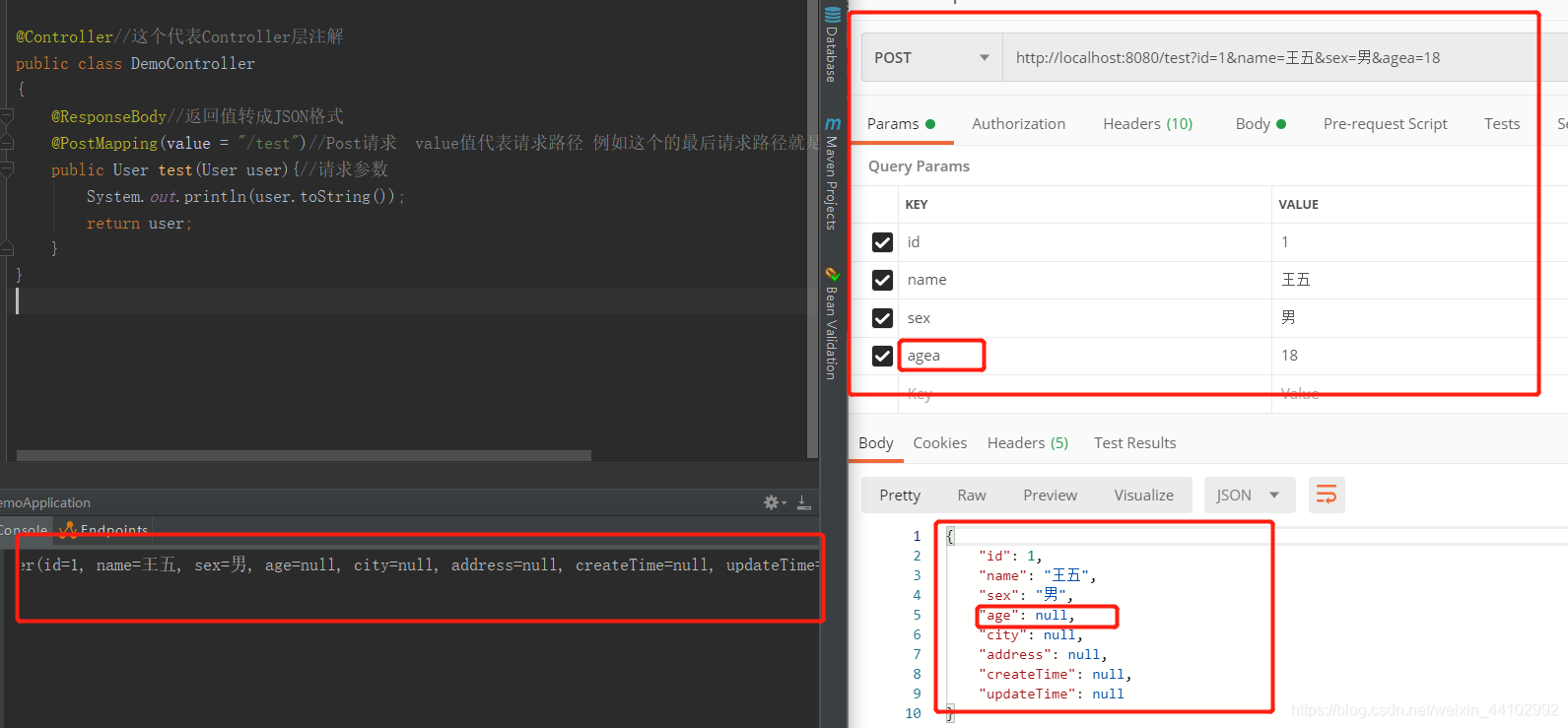
Task: Uncheck the name query parameter
Action: pos(882,280)
